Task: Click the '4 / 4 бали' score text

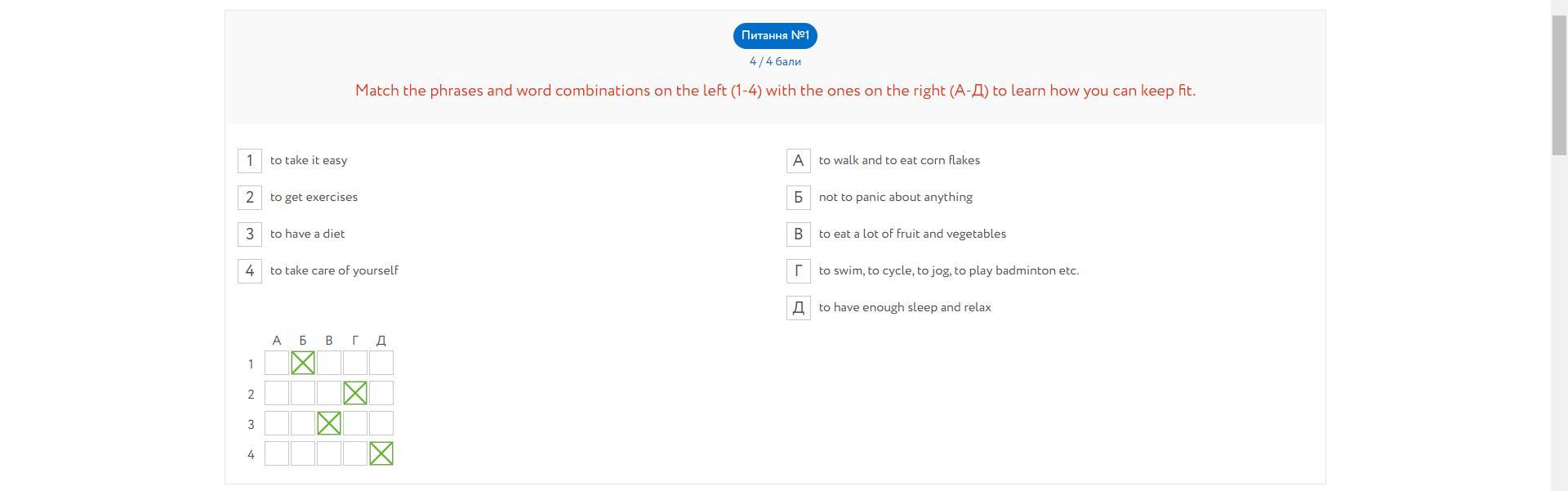Action: click(775, 61)
